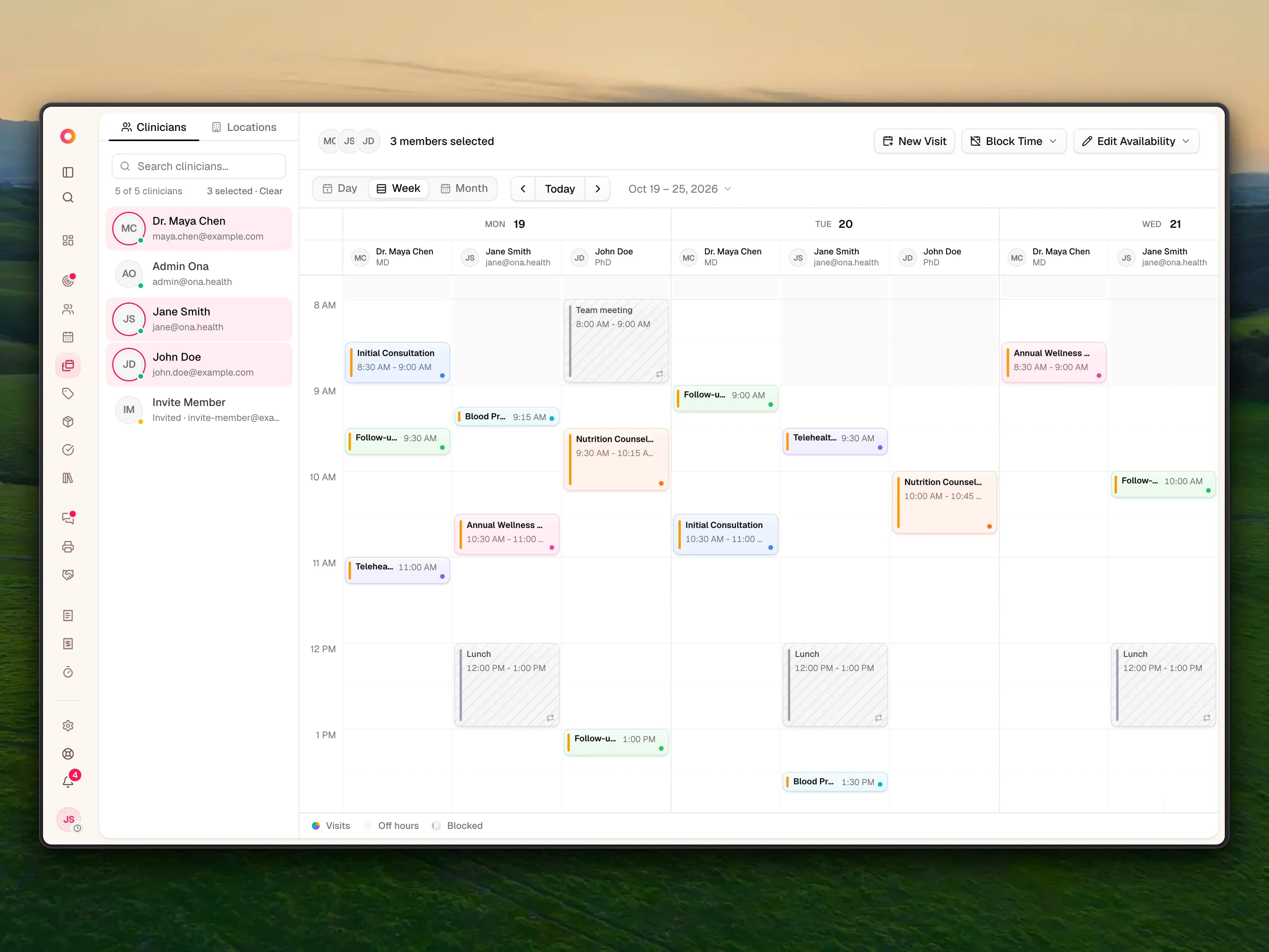
Task: Open notifications bell with badge 4
Action: click(x=68, y=782)
